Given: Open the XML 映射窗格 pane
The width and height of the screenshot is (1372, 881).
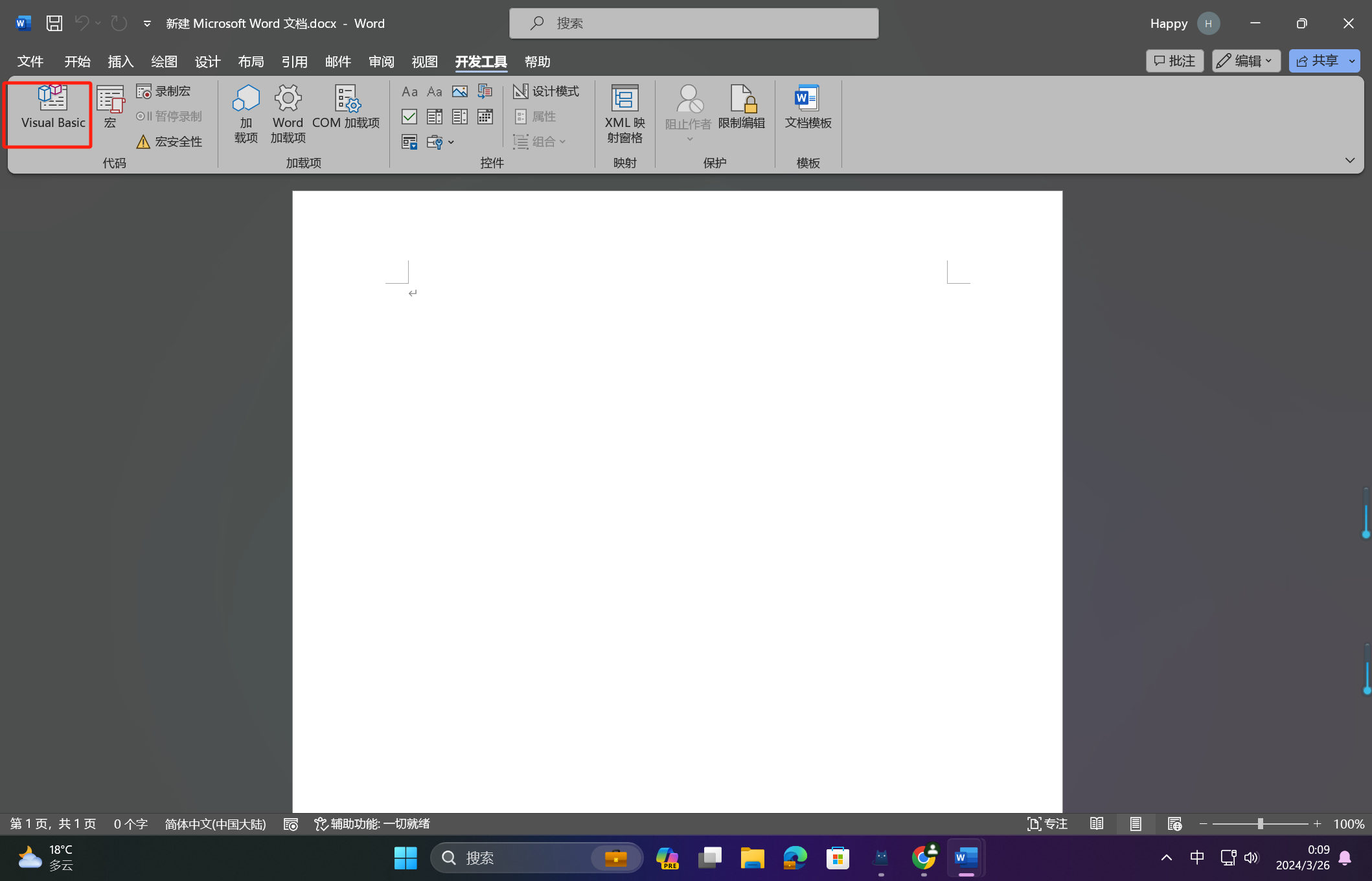Looking at the screenshot, I should (x=624, y=114).
